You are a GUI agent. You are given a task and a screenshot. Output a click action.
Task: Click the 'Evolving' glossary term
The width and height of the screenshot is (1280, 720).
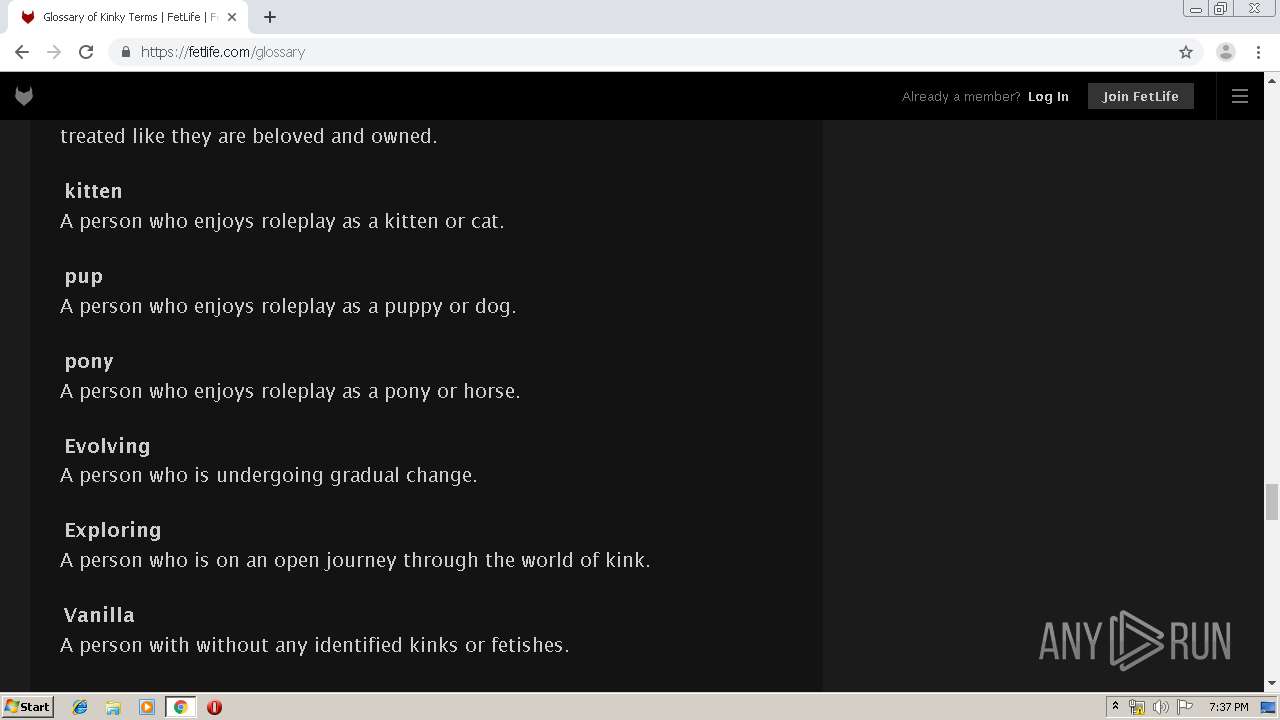[107, 446]
